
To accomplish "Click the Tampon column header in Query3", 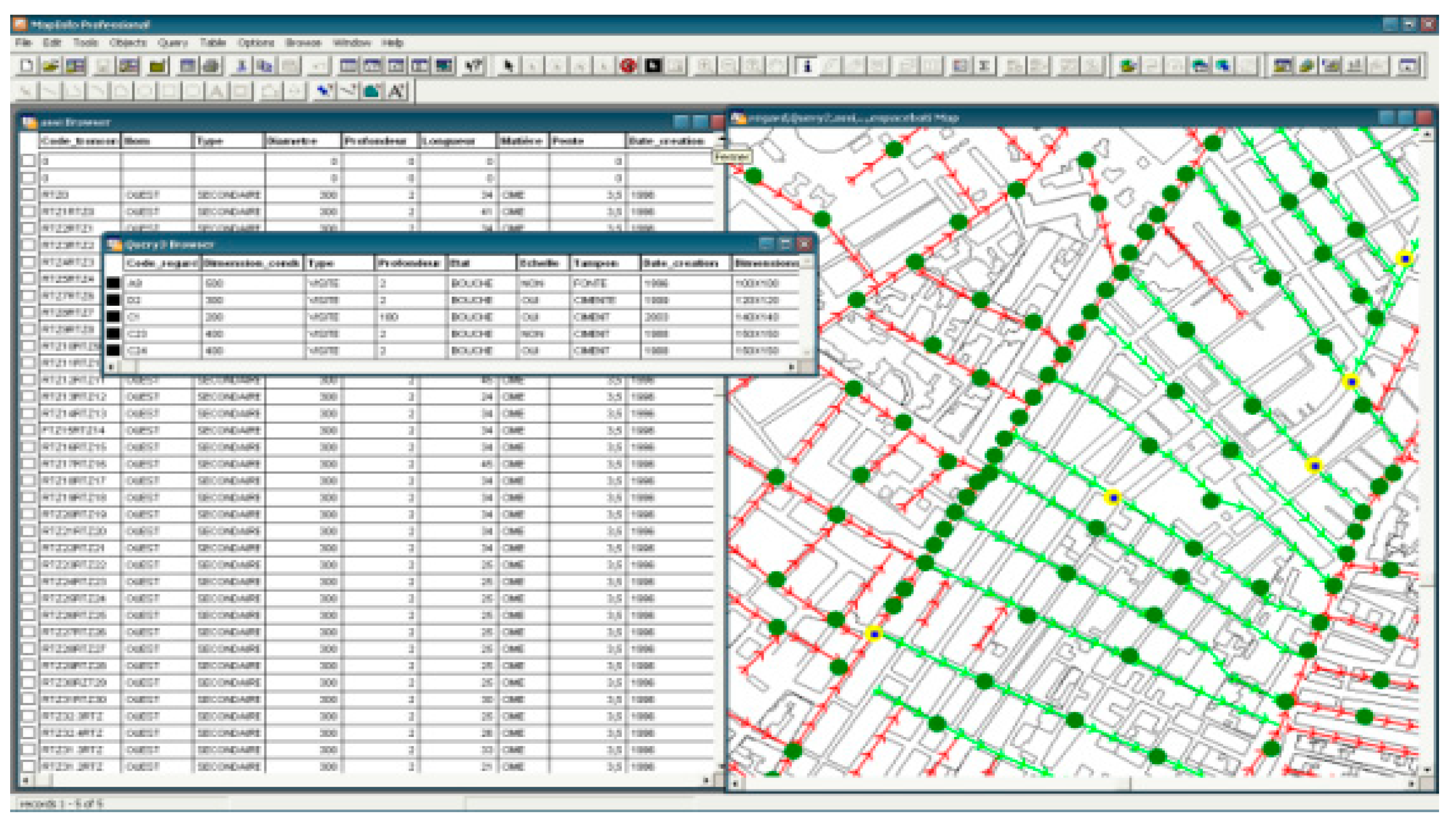I will pyautogui.click(x=605, y=263).
